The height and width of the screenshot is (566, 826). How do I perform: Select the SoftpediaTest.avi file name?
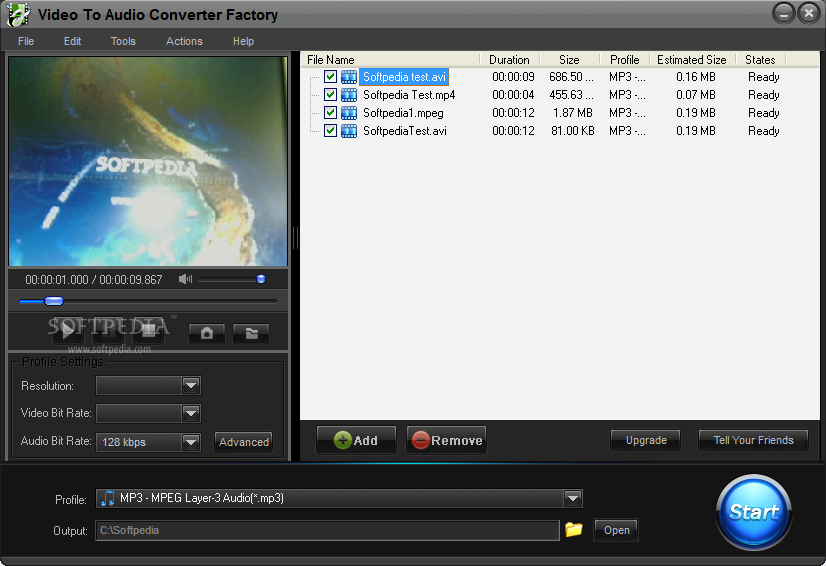tap(405, 131)
